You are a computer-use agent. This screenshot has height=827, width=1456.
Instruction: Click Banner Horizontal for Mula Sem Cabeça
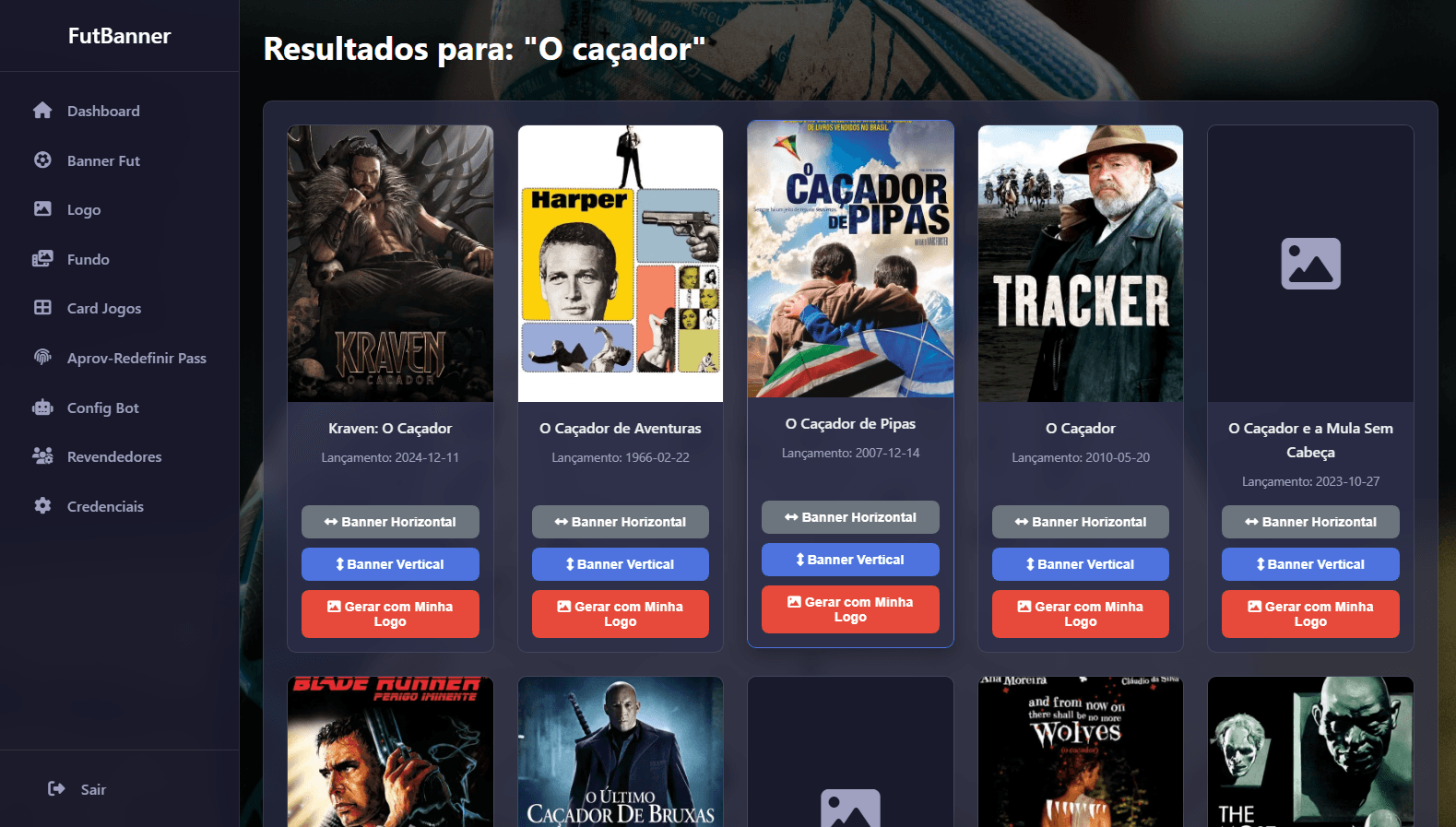(x=1310, y=522)
